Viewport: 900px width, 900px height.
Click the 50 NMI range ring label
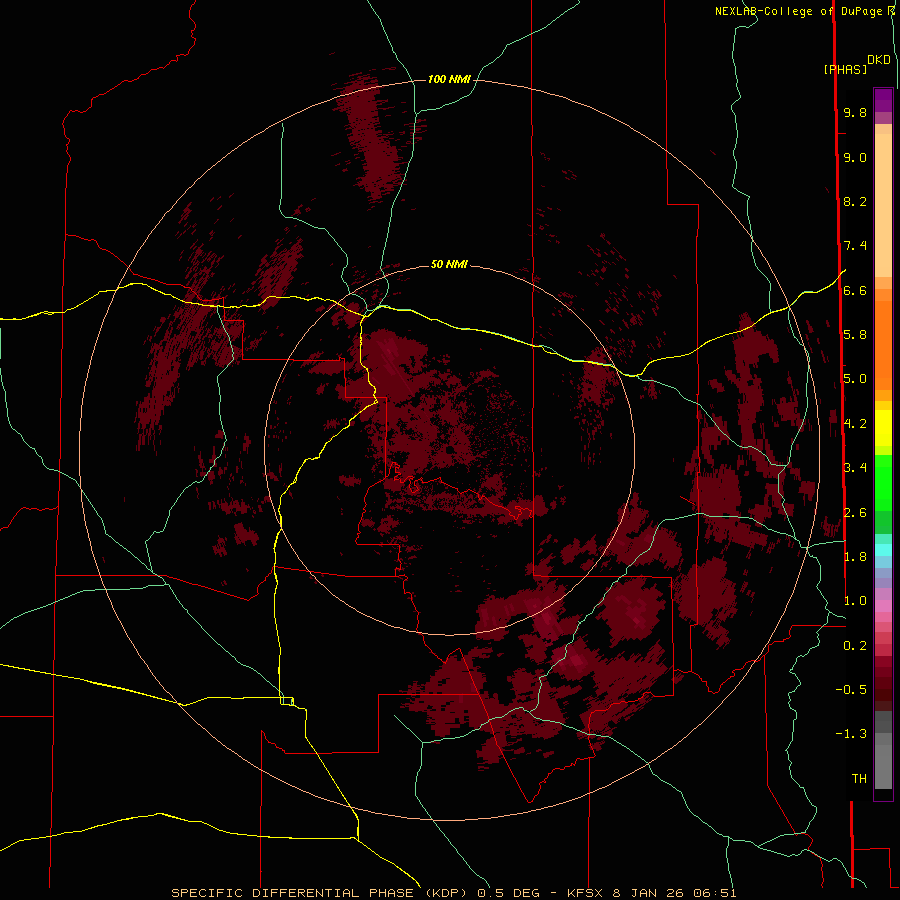(449, 264)
